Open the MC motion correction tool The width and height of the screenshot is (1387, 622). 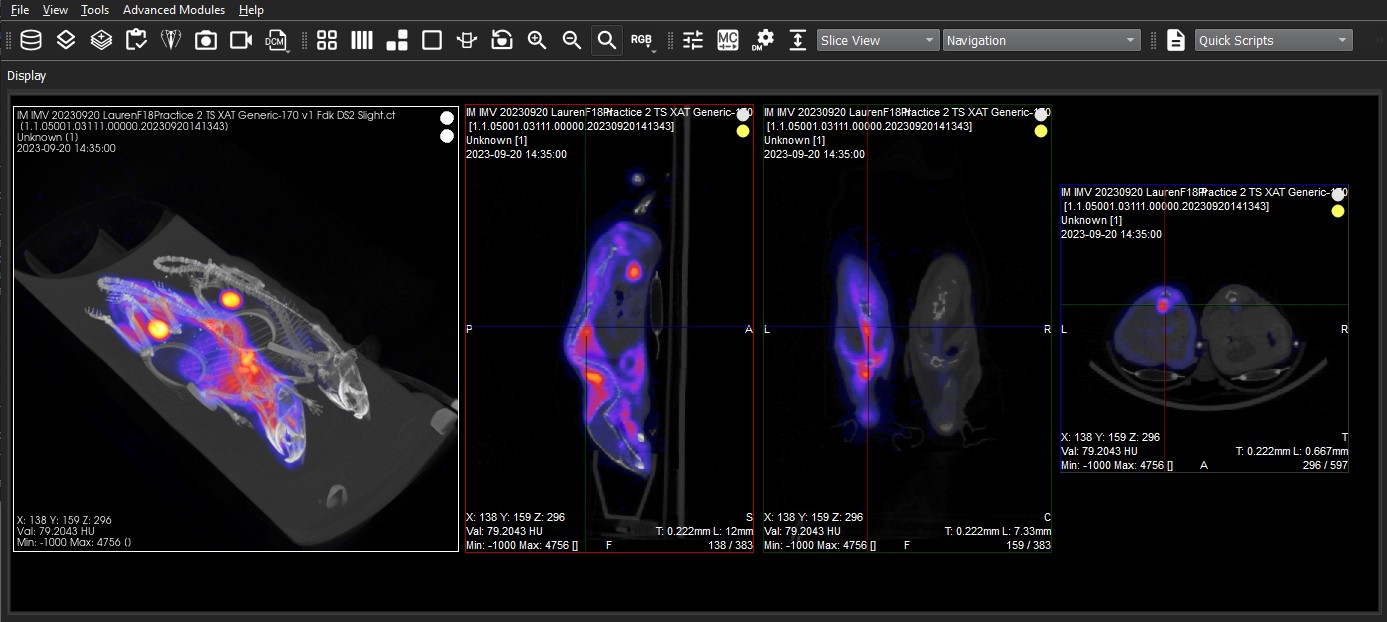728,40
